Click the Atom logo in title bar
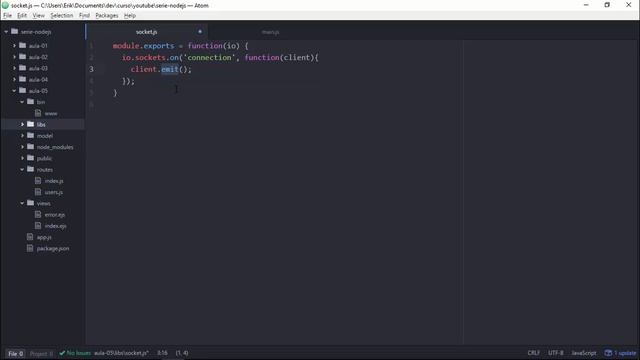The image size is (640, 360). (5, 5)
